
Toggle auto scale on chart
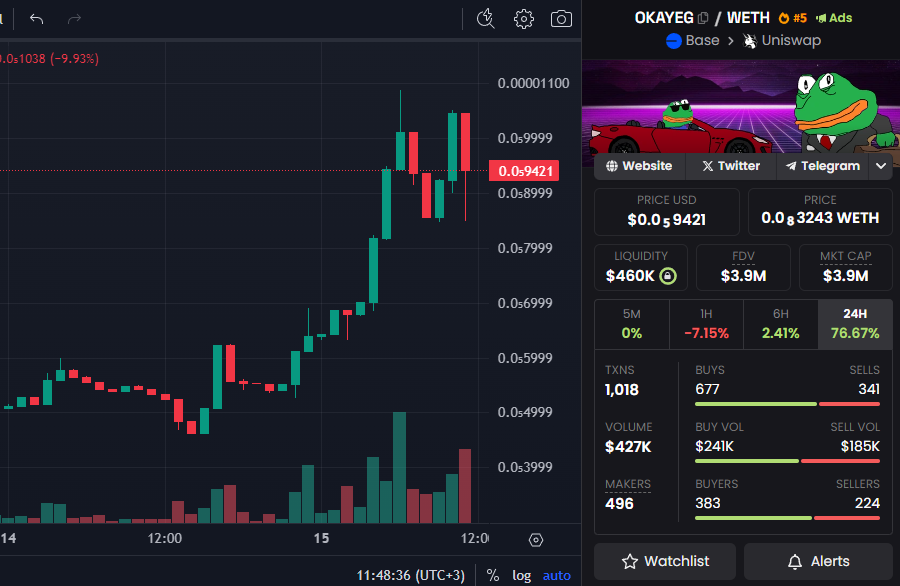pyautogui.click(x=557, y=575)
